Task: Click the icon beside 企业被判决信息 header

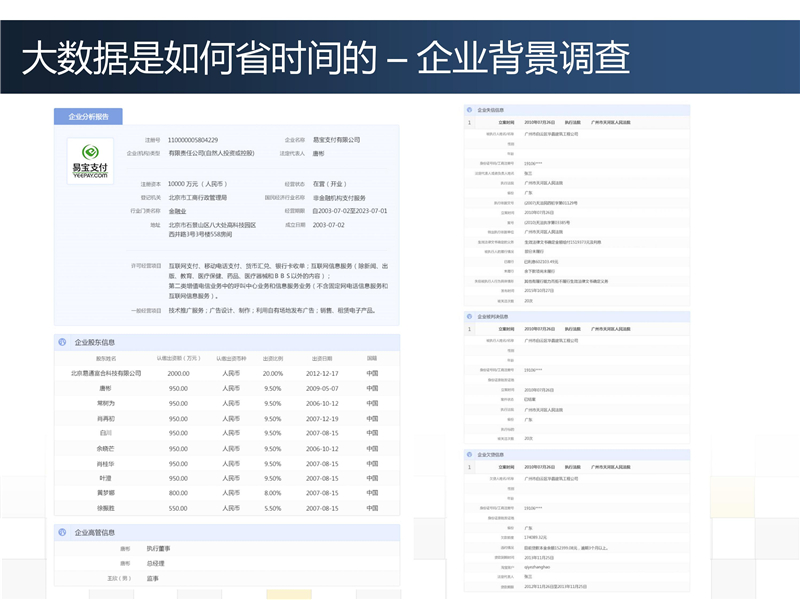Action: point(470,316)
